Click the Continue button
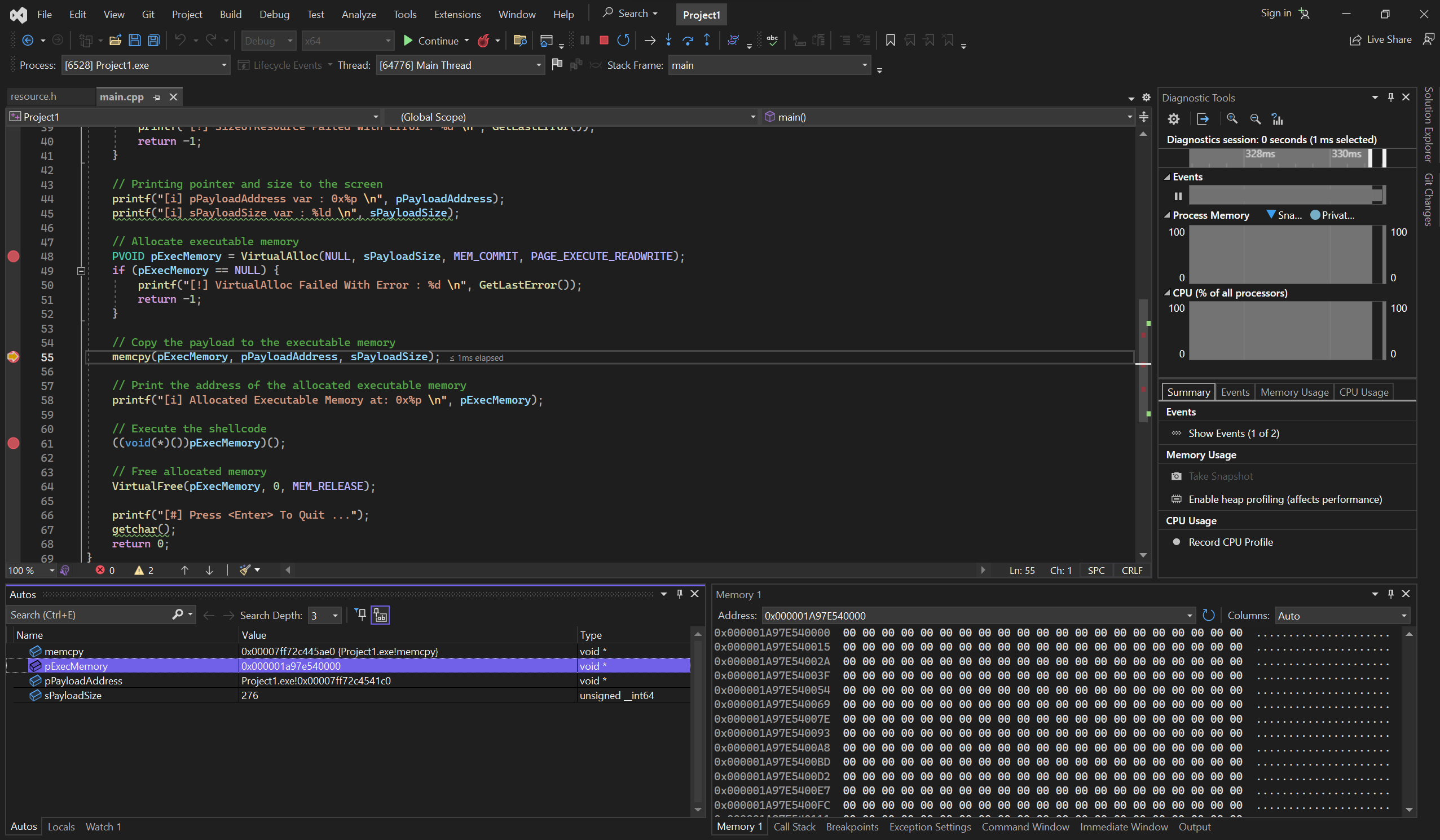The width and height of the screenshot is (1440, 840). pos(432,41)
